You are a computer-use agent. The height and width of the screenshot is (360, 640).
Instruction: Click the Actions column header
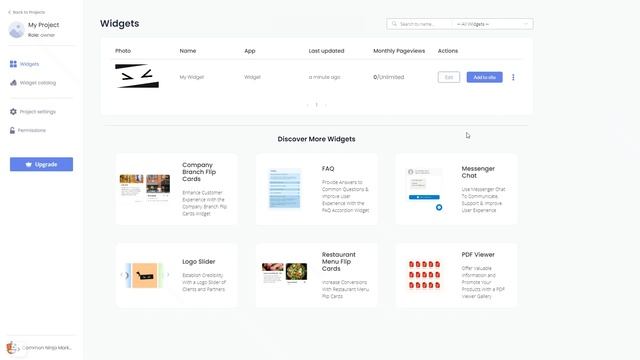click(448, 51)
